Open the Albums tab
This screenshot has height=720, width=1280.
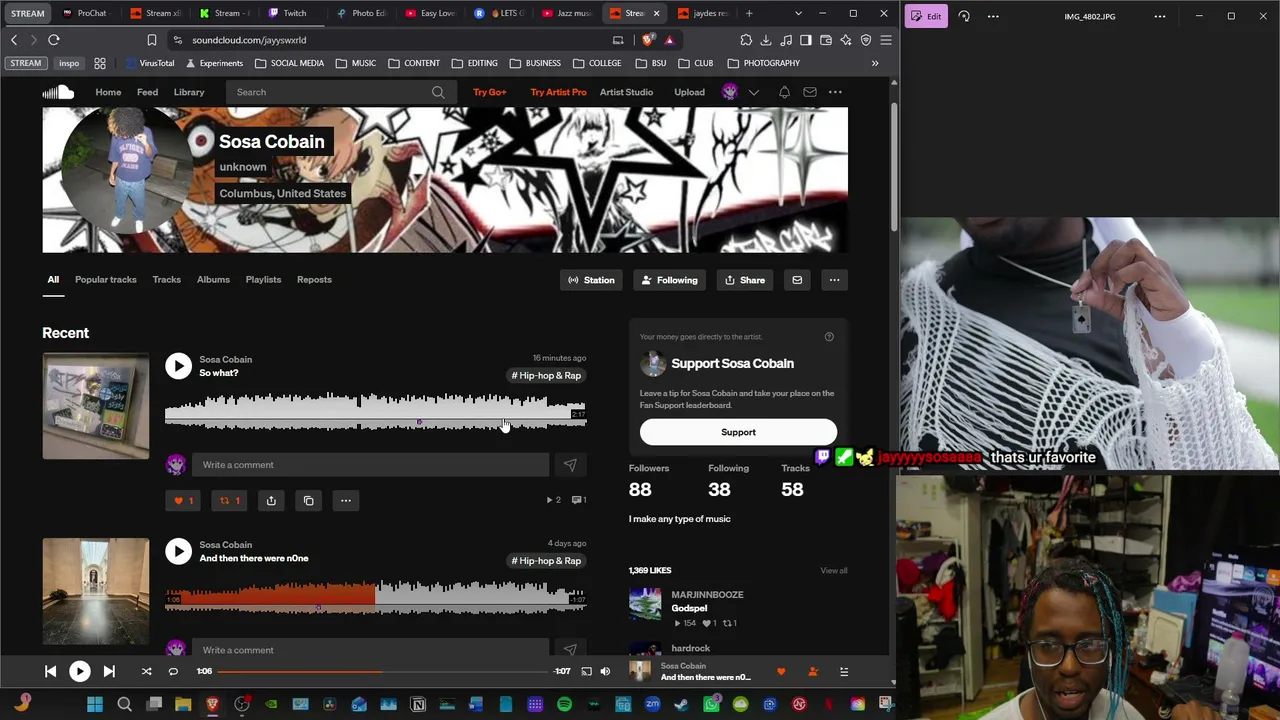[x=213, y=280]
